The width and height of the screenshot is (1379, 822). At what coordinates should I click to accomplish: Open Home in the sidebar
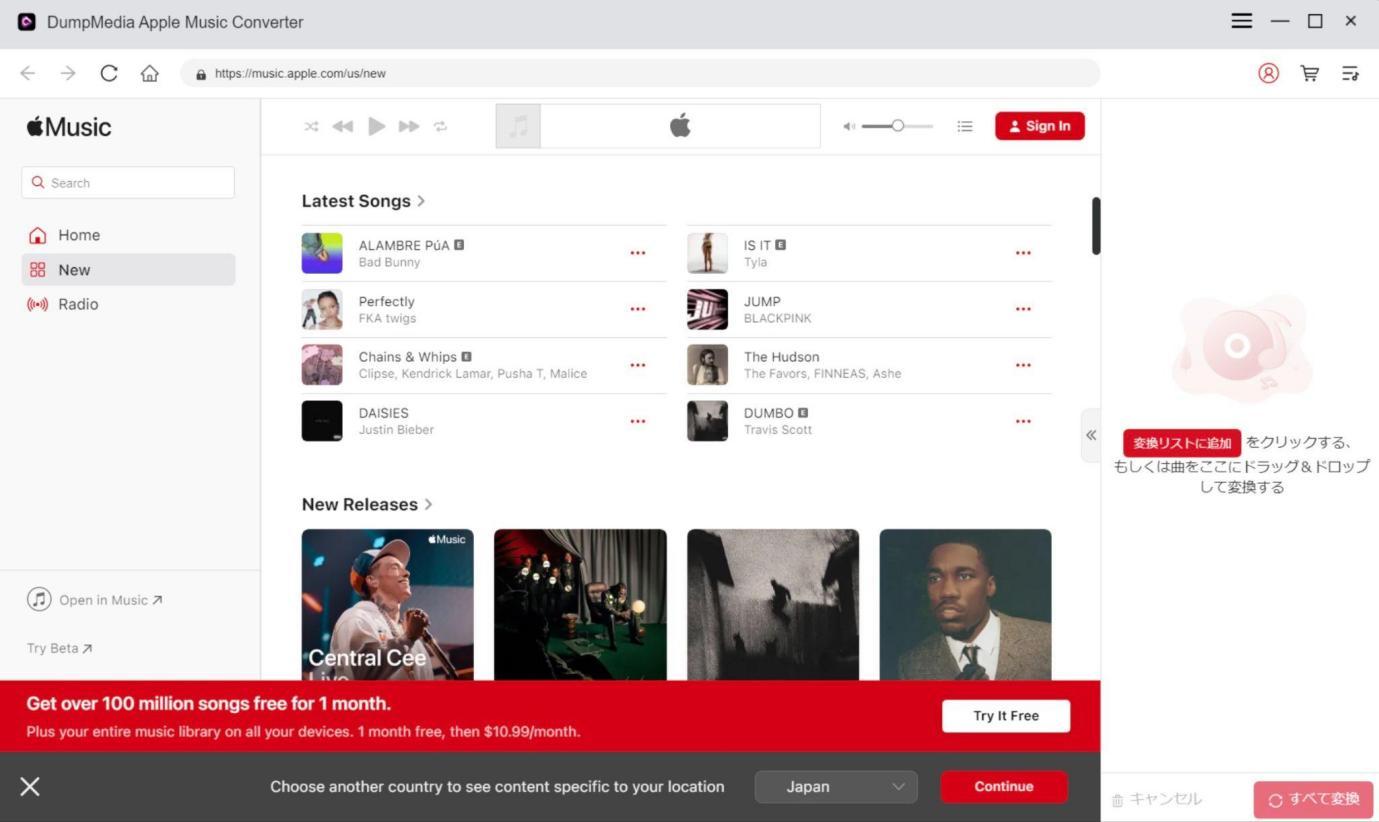pos(128,235)
